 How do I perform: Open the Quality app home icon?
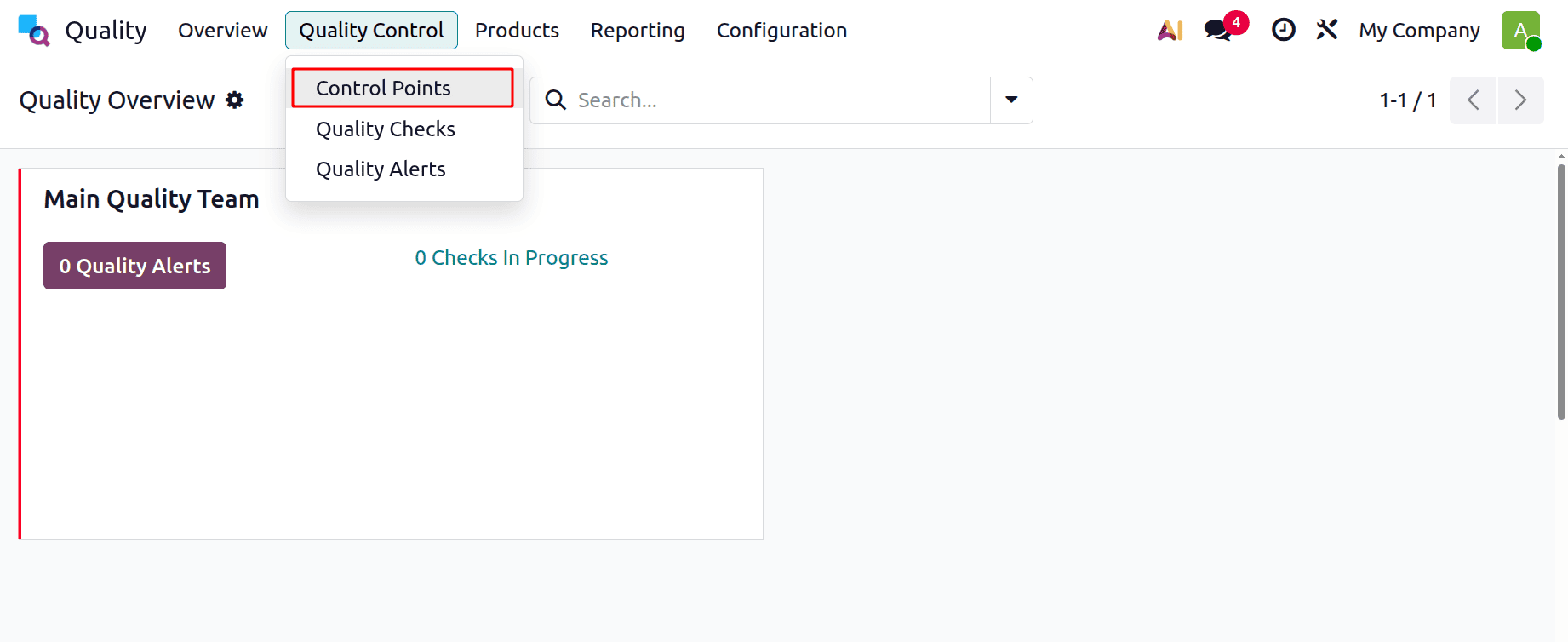(34, 31)
